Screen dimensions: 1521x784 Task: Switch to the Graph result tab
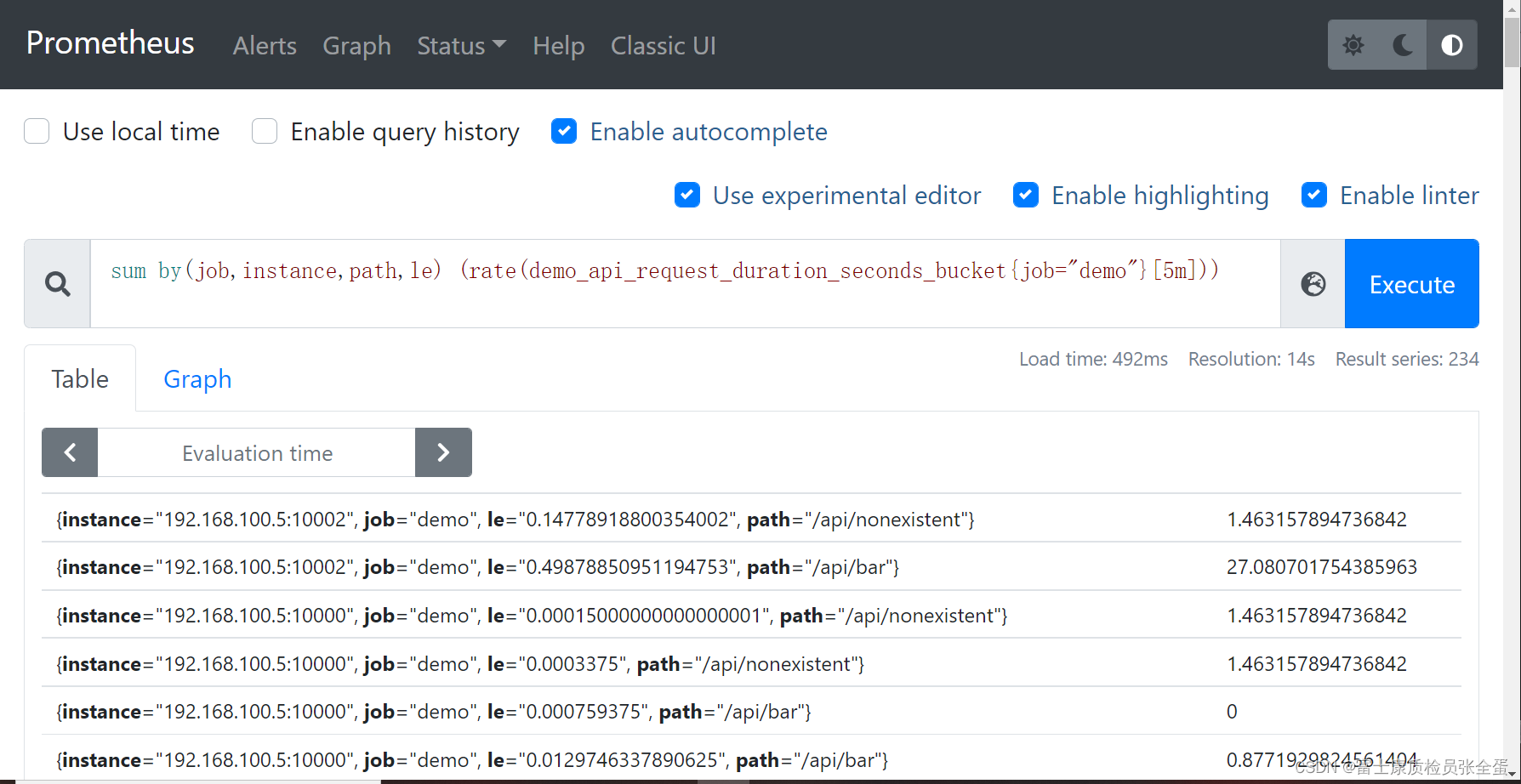(197, 378)
